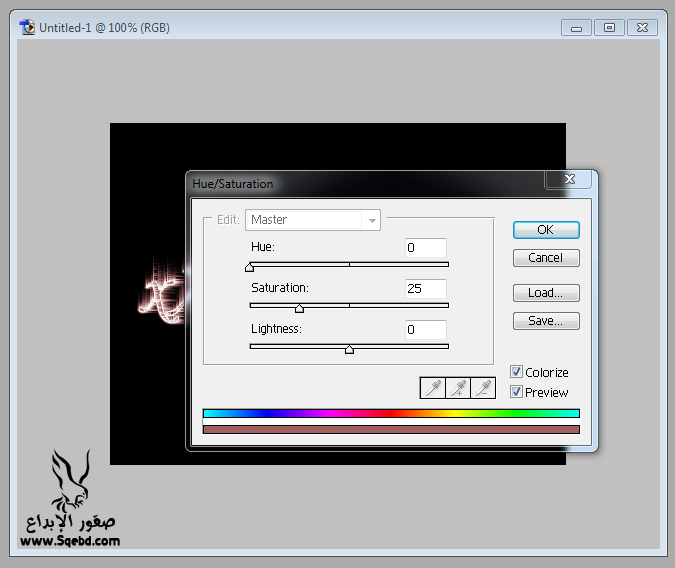Select the add-to-sample eyedropper
Viewport: 675px width, 568px height.
[x=458, y=388]
